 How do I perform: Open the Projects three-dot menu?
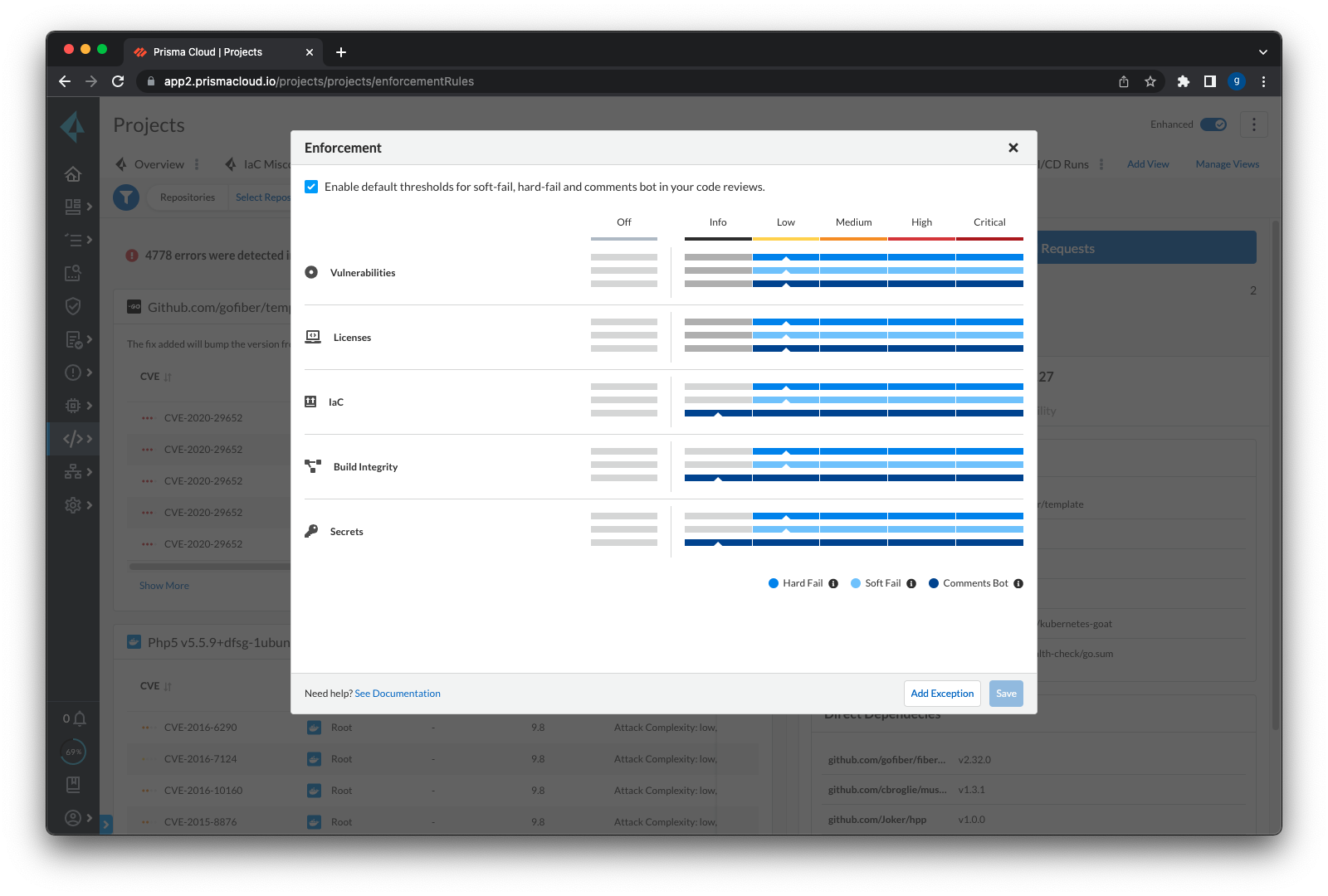[1254, 124]
